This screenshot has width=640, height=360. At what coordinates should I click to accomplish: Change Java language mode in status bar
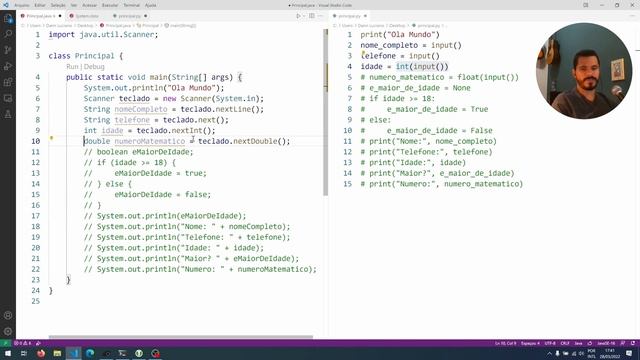point(578,343)
